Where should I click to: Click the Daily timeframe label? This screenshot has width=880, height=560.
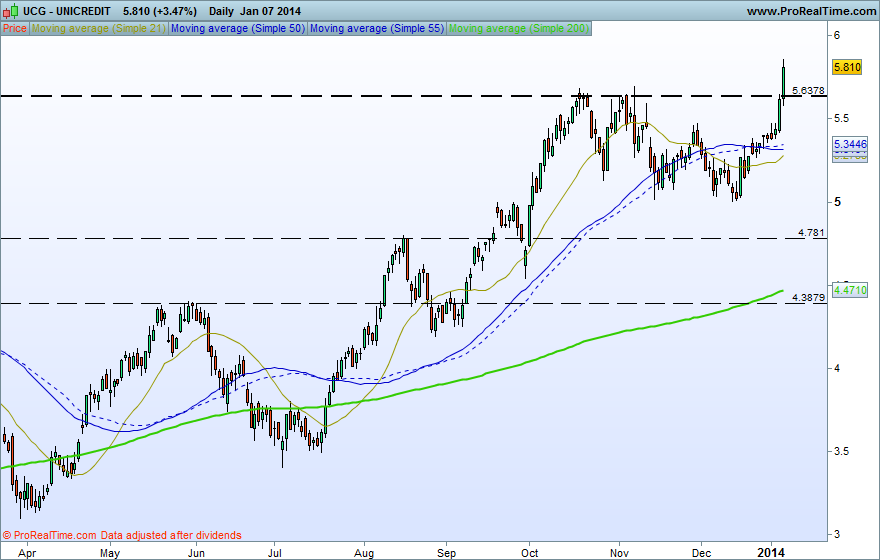pyautogui.click(x=222, y=11)
